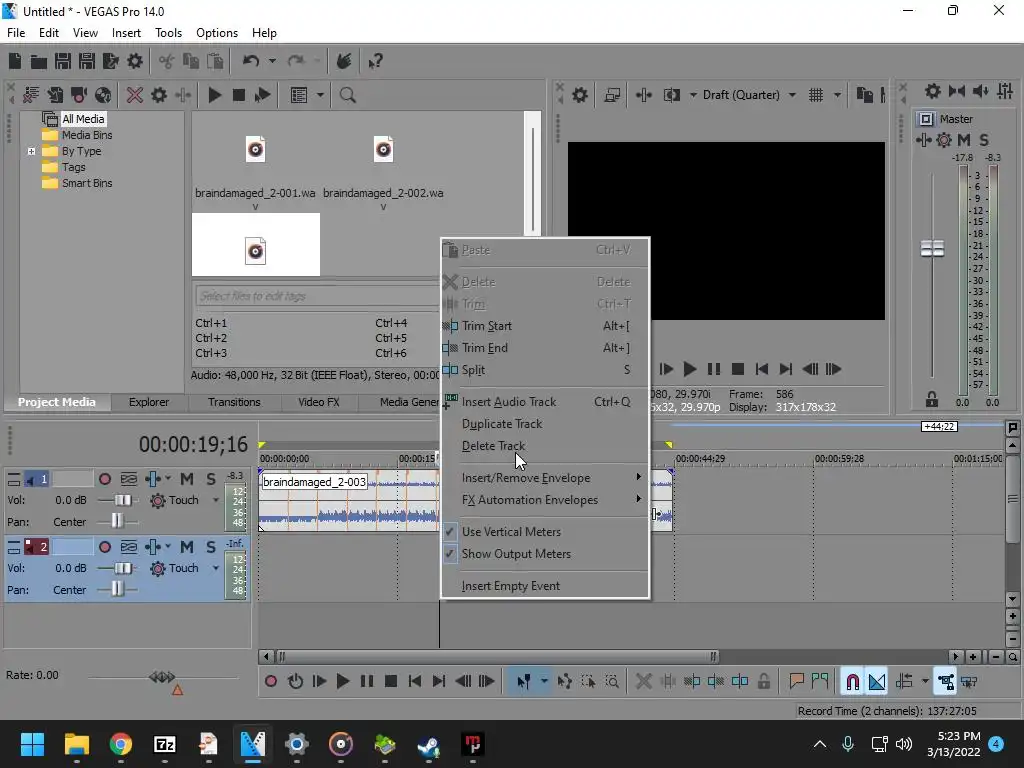Open the Tools menu
The height and width of the screenshot is (768, 1024).
168,33
